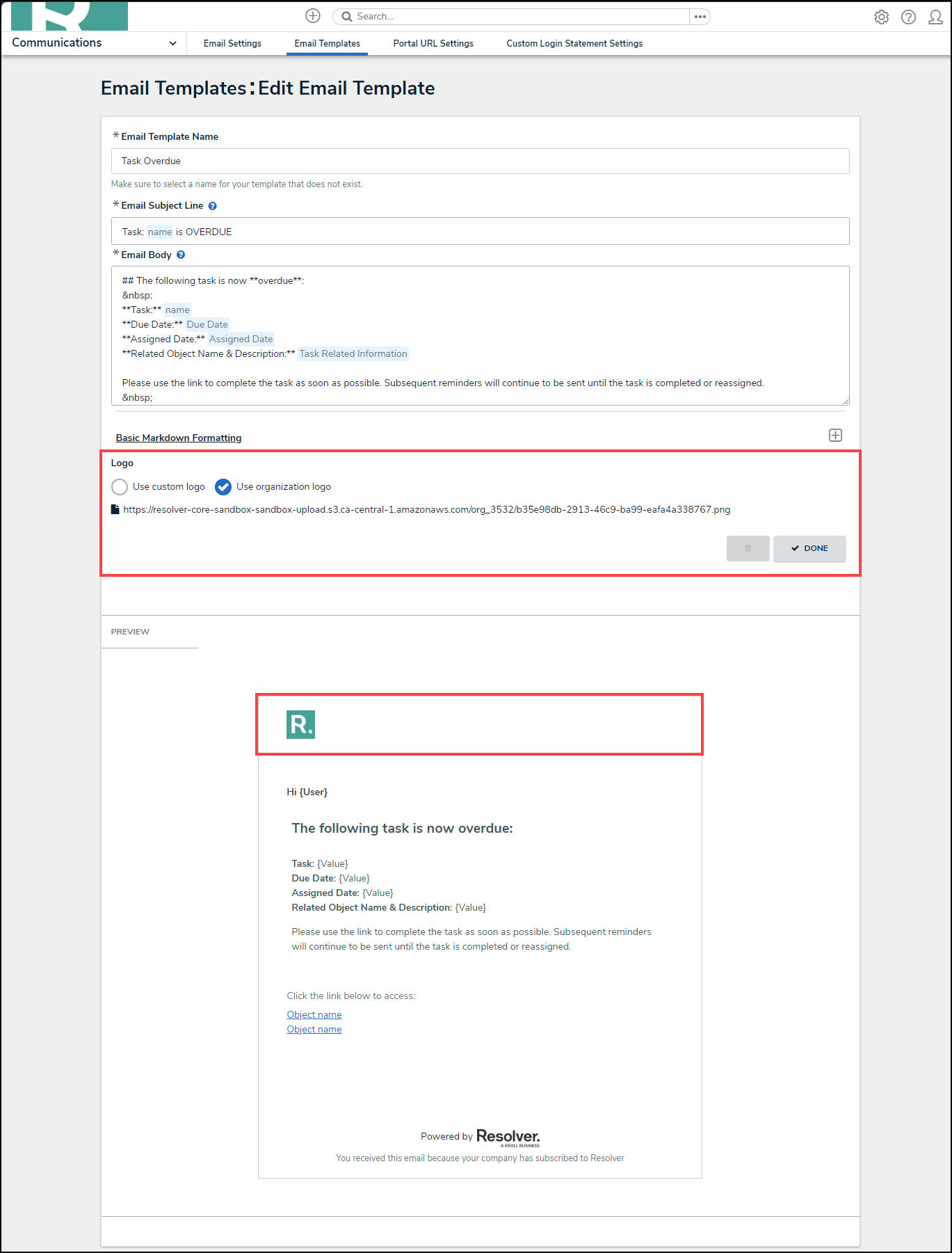This screenshot has height=1253, width=952.
Task: Click the Assigned Date variable in the body
Action: pyautogui.click(x=241, y=340)
